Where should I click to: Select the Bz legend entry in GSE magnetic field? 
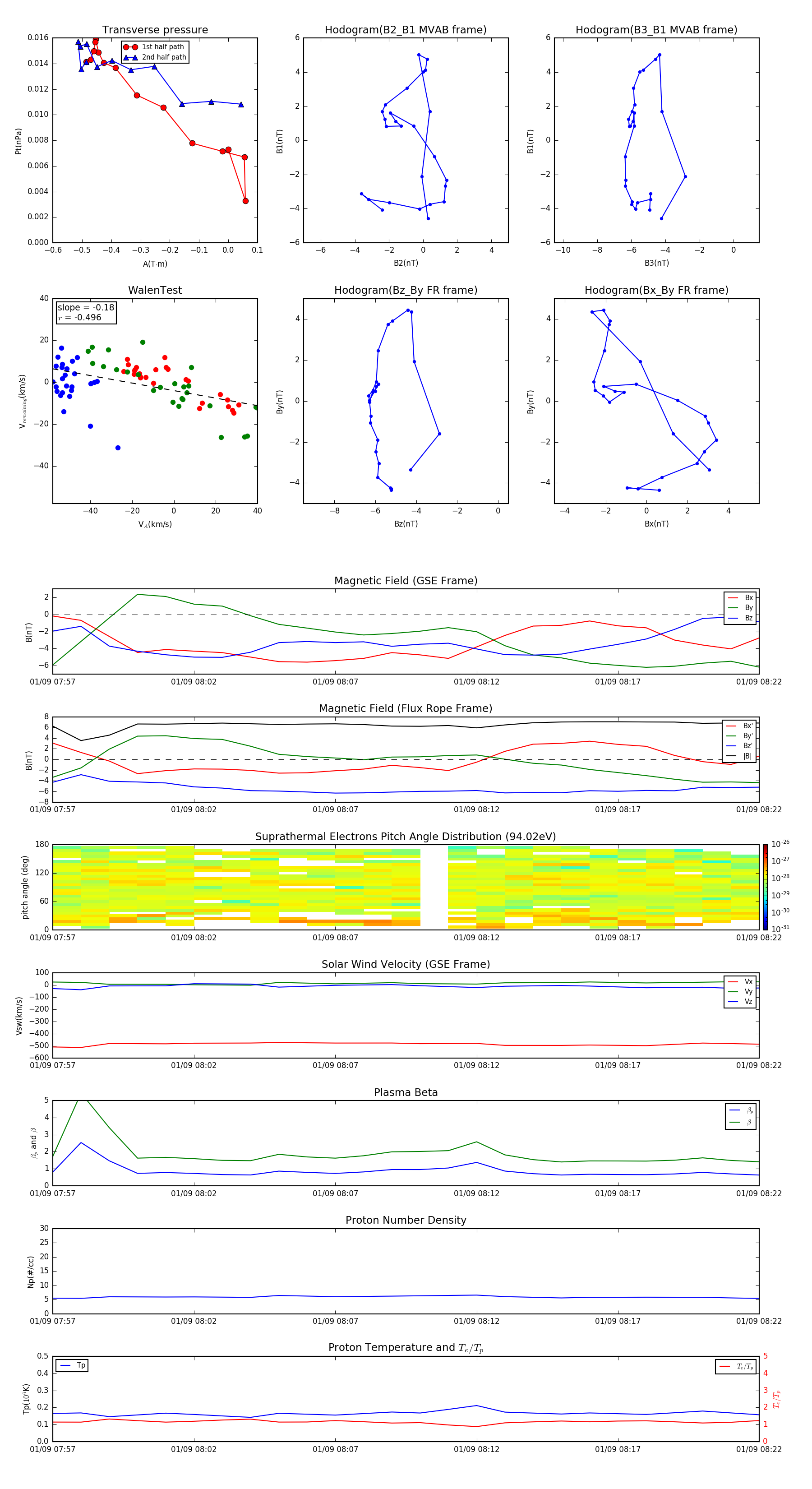click(x=740, y=618)
